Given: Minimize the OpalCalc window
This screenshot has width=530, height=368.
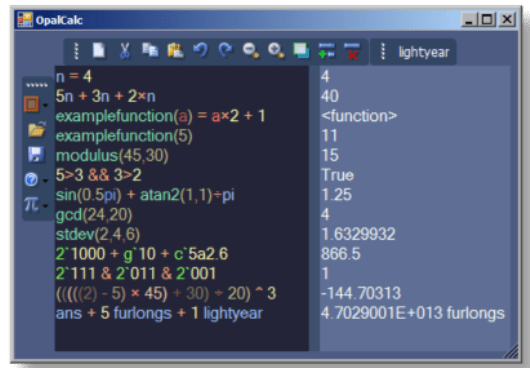Looking at the screenshot, I should [469, 19].
